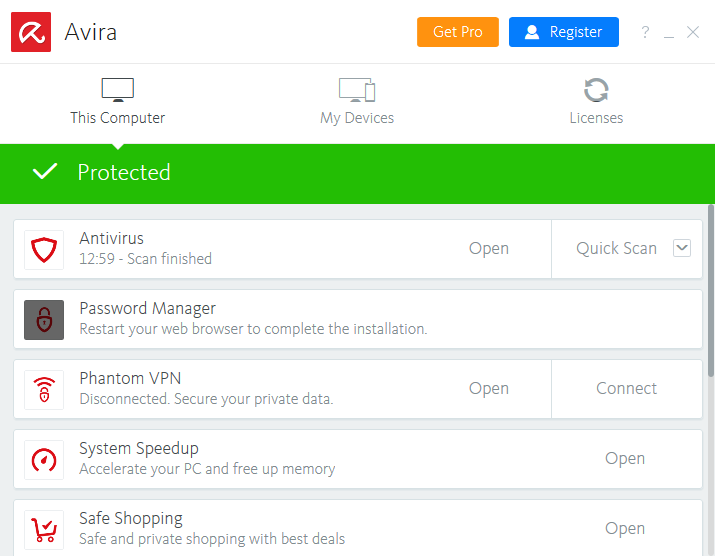Image resolution: width=715 pixels, height=556 pixels.
Task: Open the help question mark icon
Action: 645,32
